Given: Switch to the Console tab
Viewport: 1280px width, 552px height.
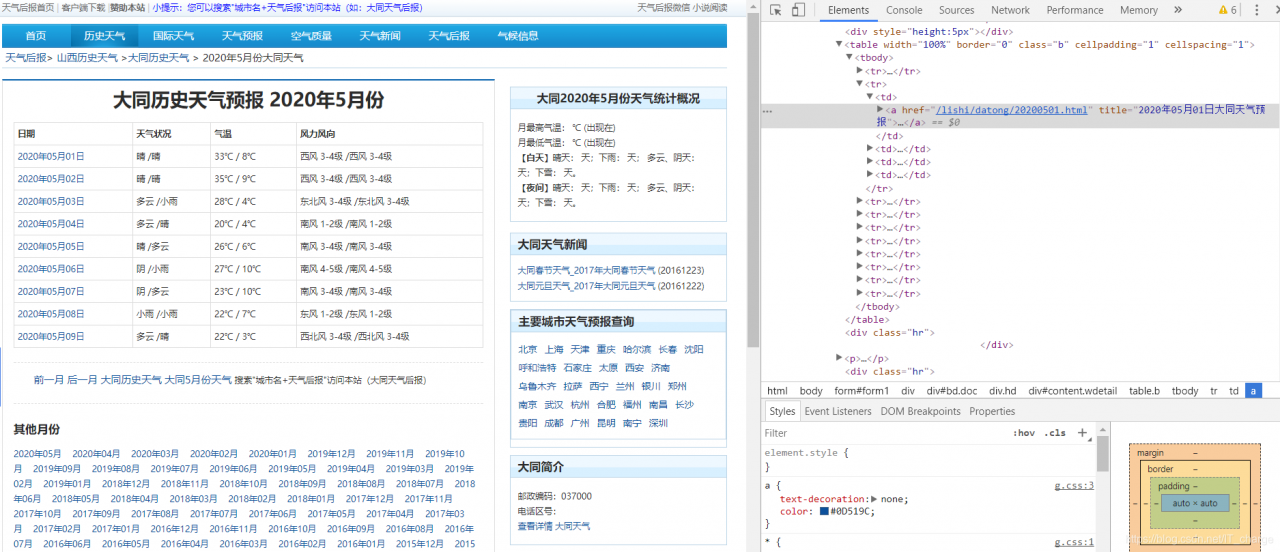Looking at the screenshot, I should click(904, 10).
